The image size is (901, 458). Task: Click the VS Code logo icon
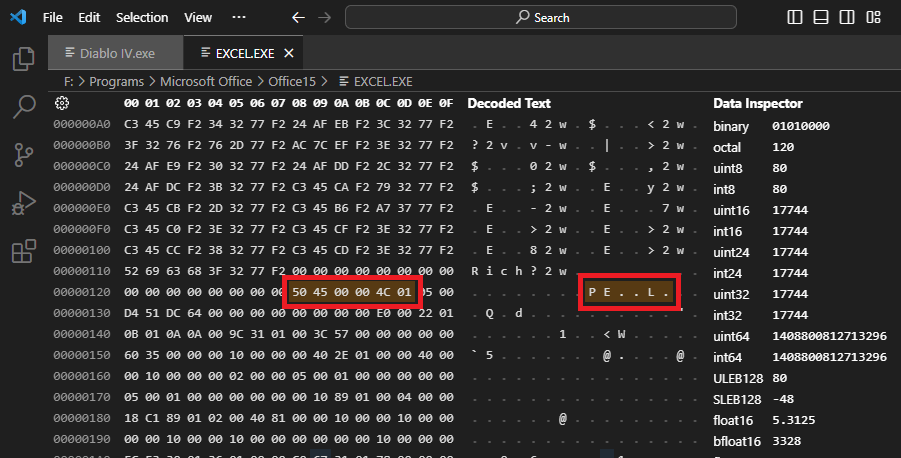[18, 17]
